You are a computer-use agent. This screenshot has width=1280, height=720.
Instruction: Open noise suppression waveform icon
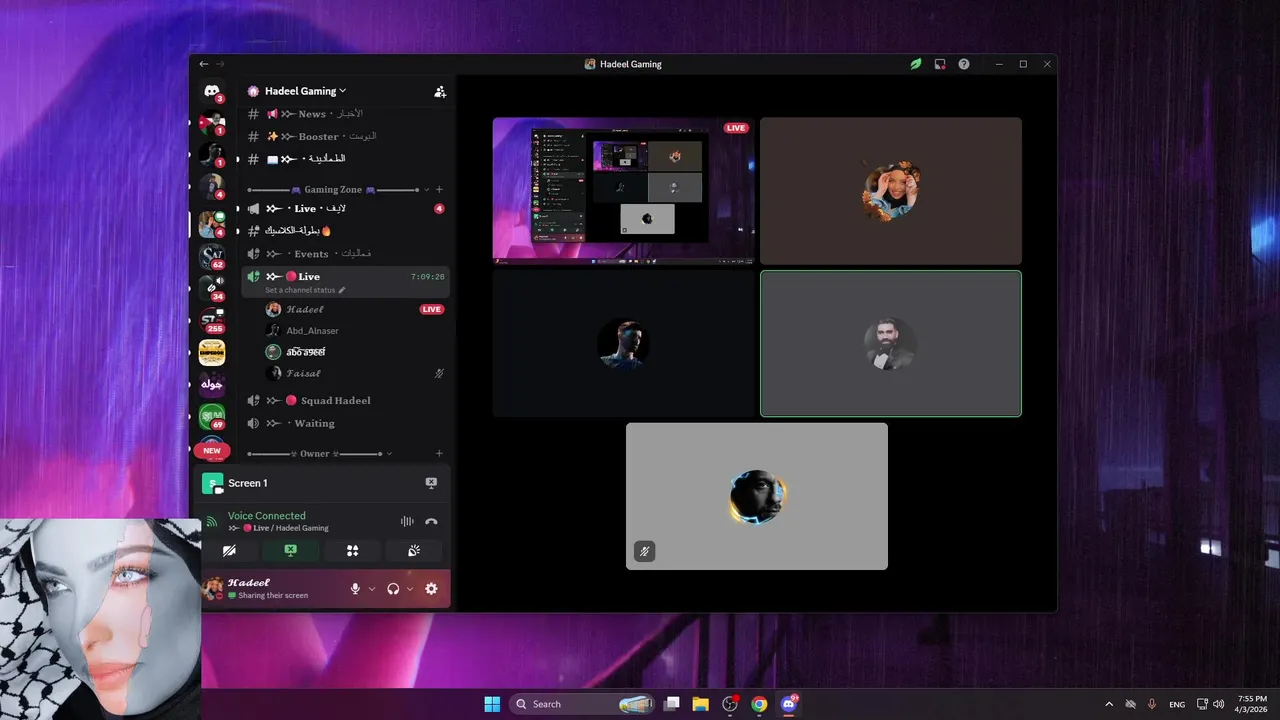pos(407,521)
